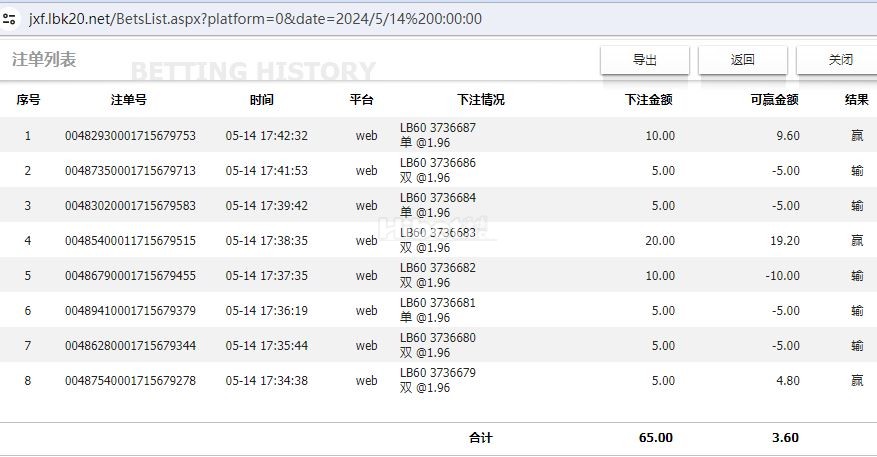Select bet detail LB60 3736679
This screenshot has width=877, height=457.
click(x=438, y=373)
